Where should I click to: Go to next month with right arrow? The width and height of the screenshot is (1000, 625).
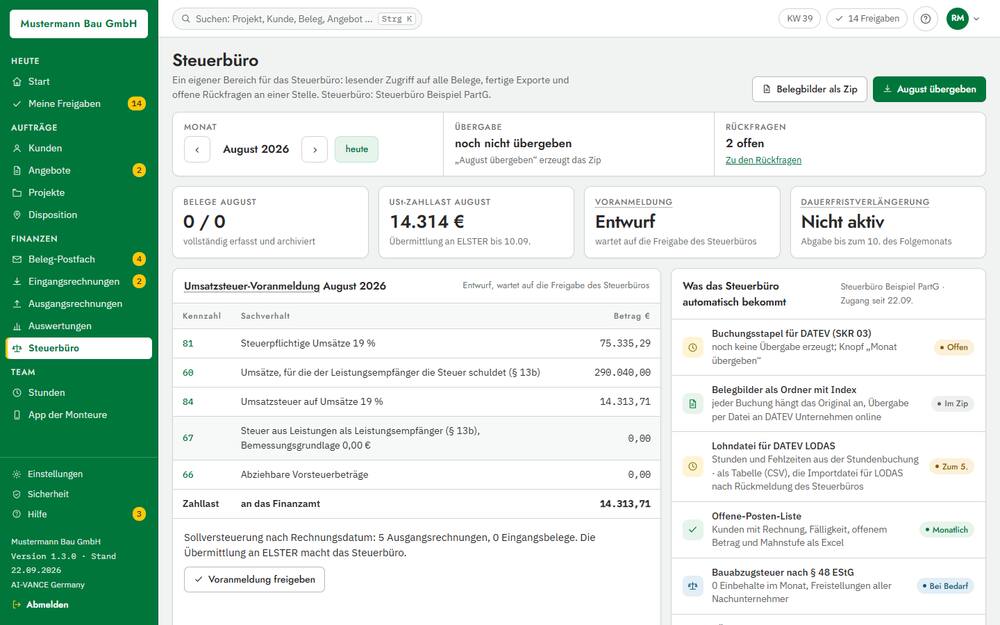[x=314, y=149]
